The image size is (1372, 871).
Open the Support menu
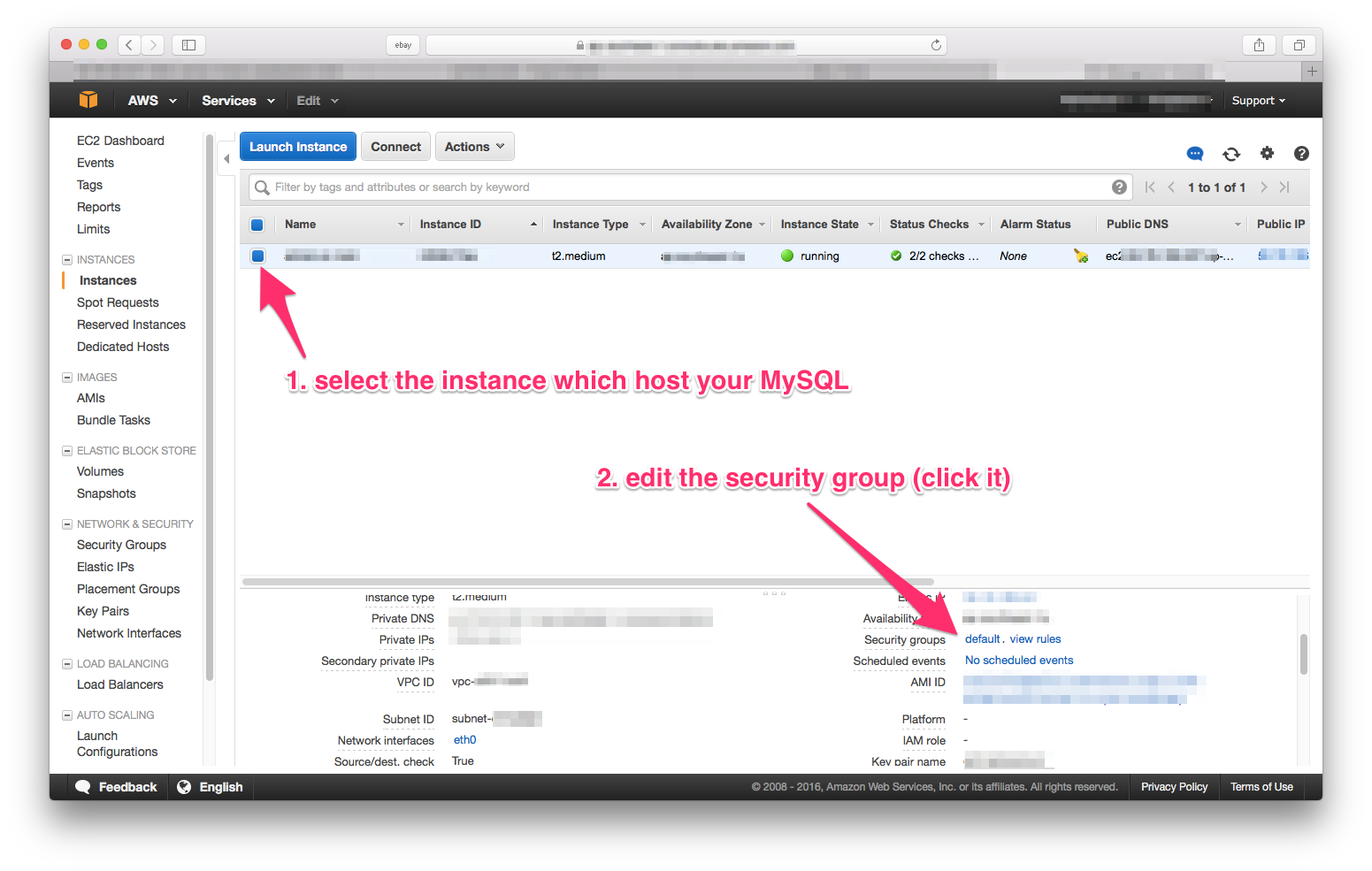coord(1258,101)
